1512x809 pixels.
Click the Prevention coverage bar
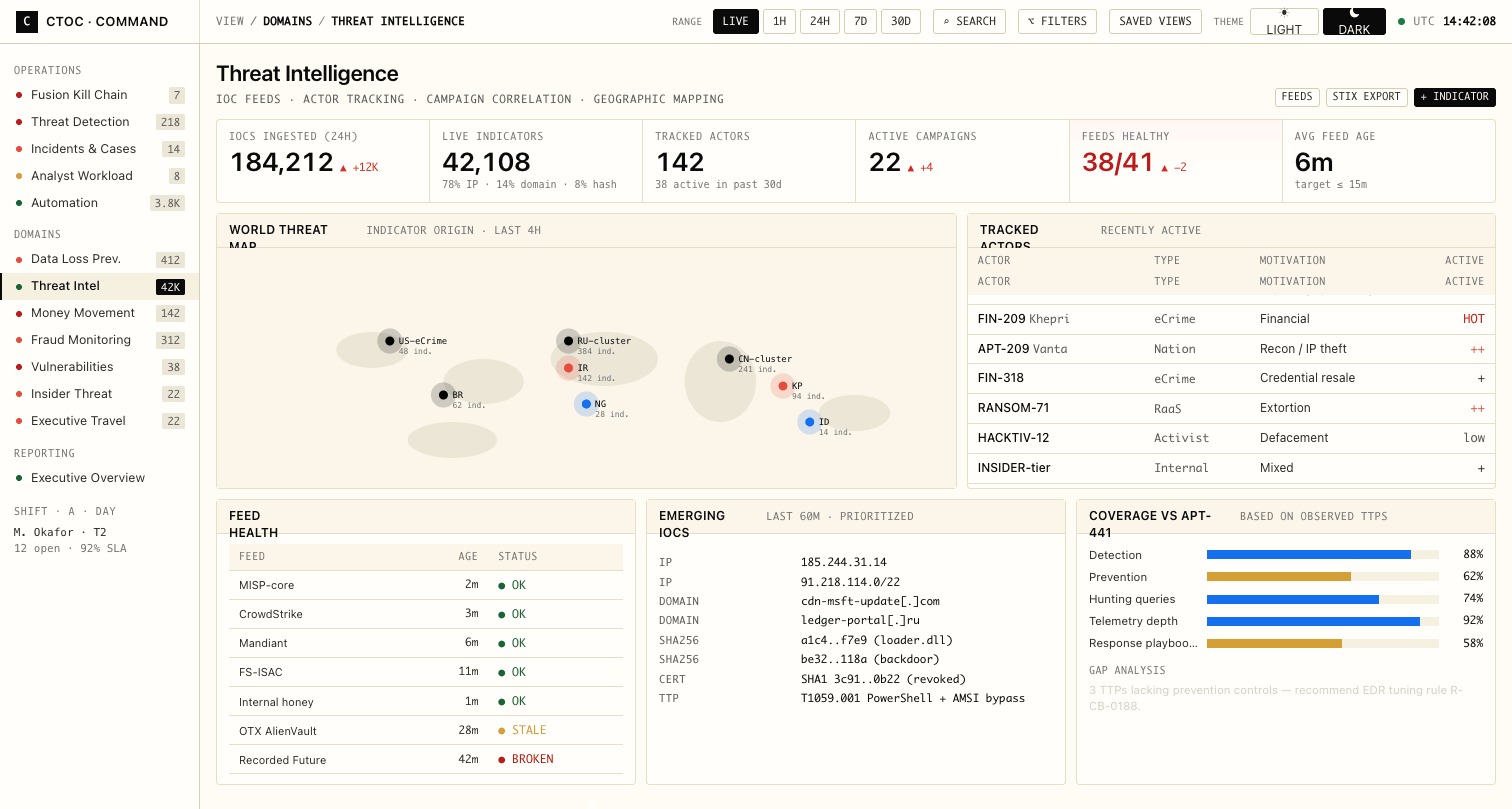[1322, 576]
